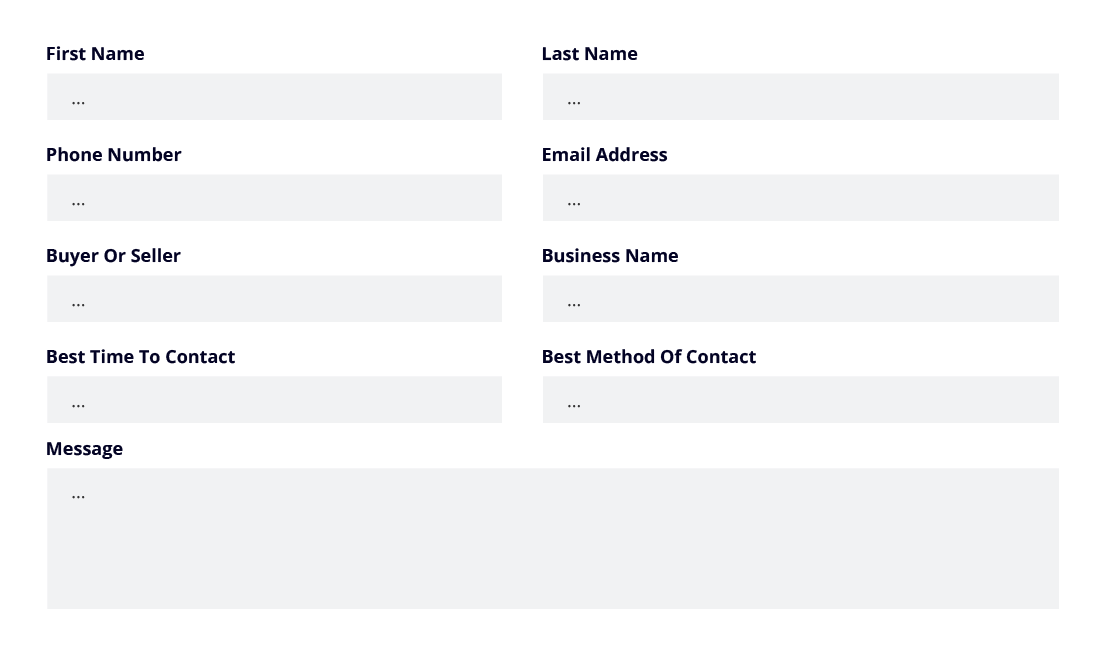Screen dimensions: 1111x645
Task: Click the Business Name input box
Action: (800, 299)
